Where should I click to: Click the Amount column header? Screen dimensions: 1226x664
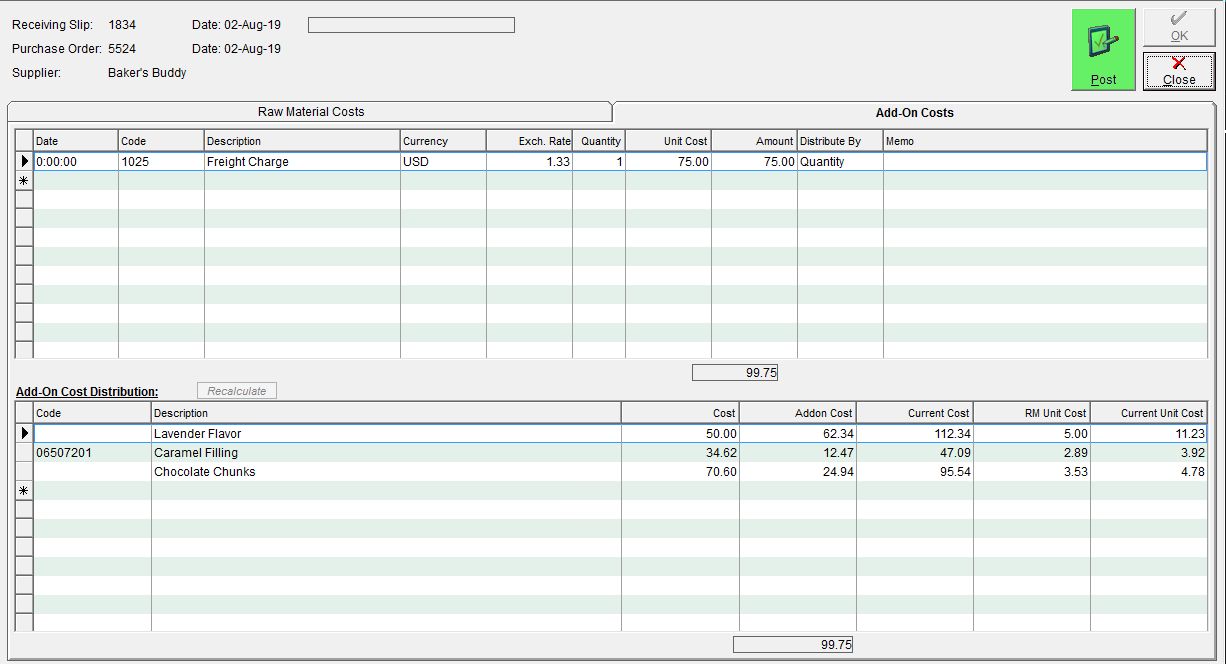coord(754,141)
